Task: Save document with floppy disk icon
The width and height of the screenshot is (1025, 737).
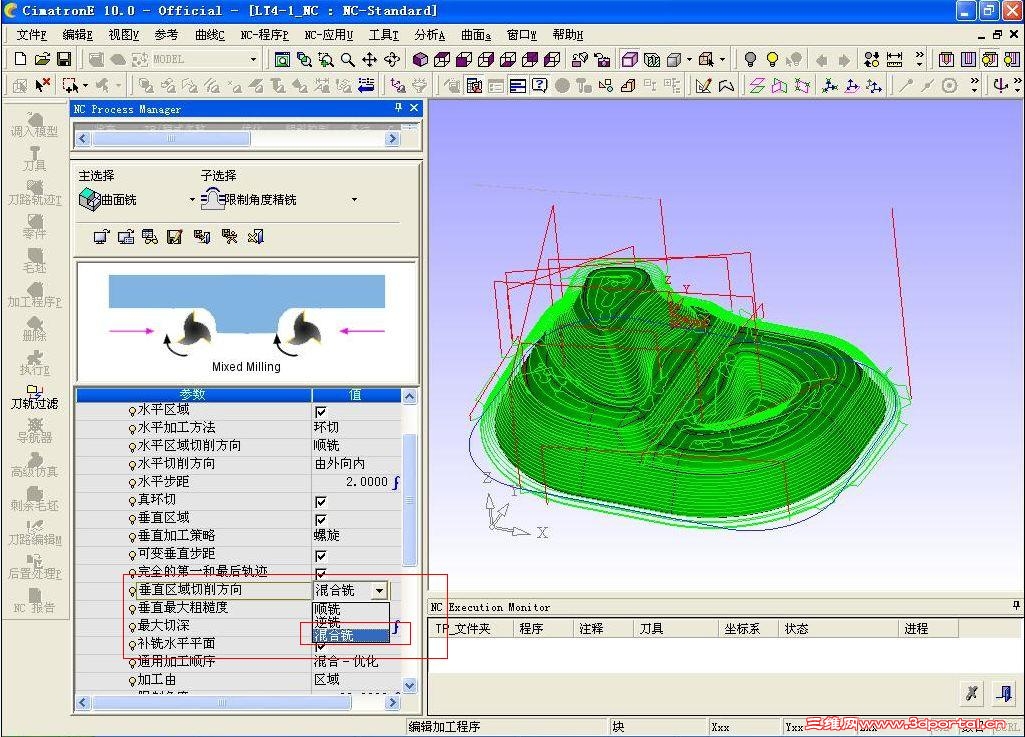Action: click(x=63, y=60)
